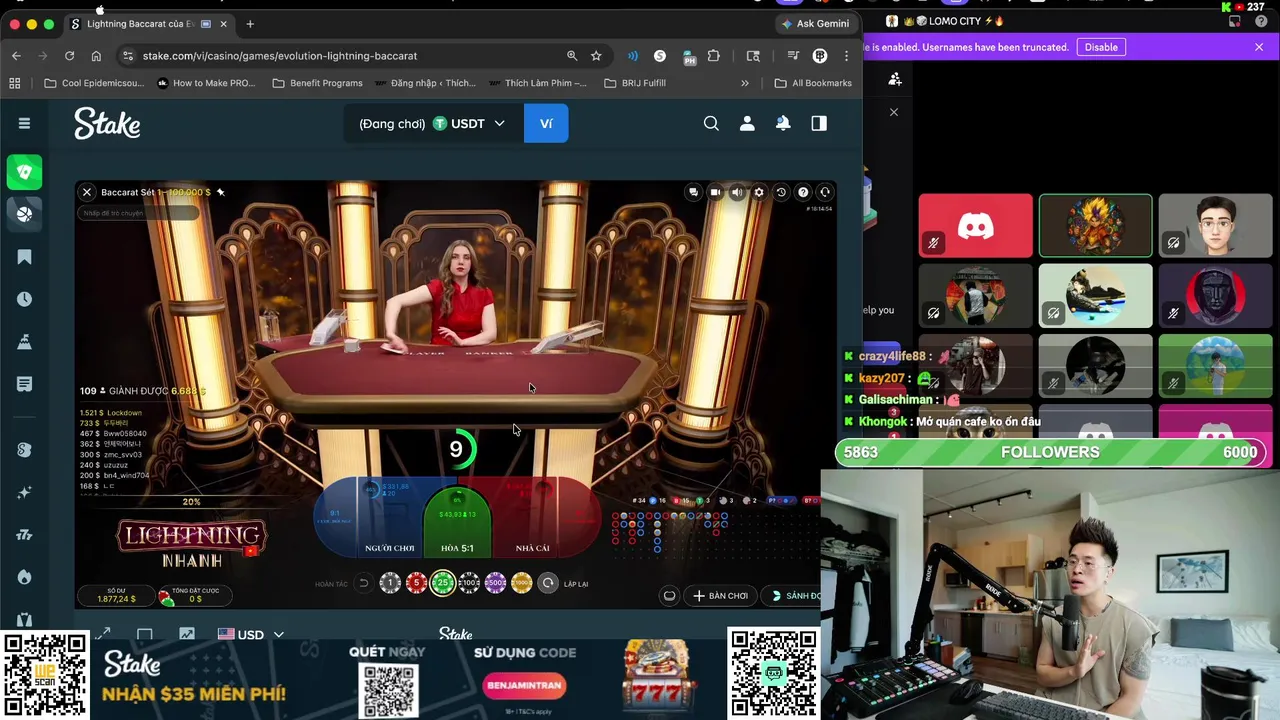Click the screen icon next to Bàn chơi
1280x720 pixels.
point(670,596)
